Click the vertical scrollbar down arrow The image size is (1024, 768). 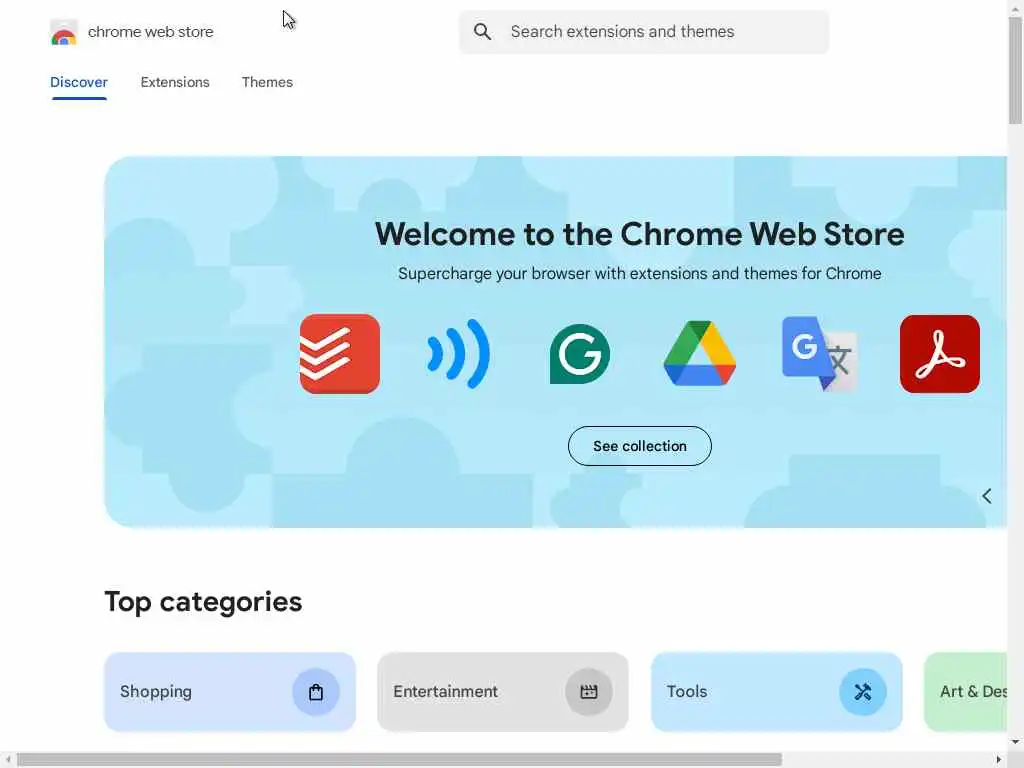click(1015, 742)
